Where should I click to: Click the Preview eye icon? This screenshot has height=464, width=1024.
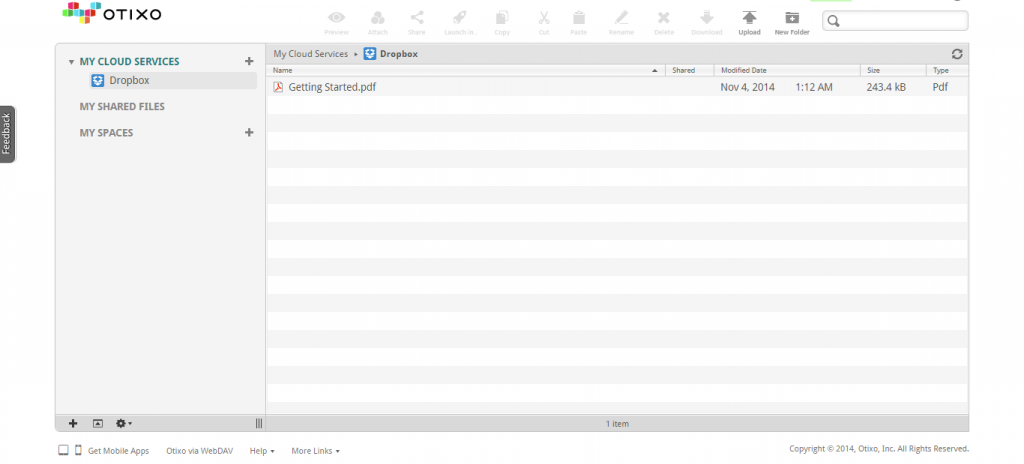(x=337, y=18)
